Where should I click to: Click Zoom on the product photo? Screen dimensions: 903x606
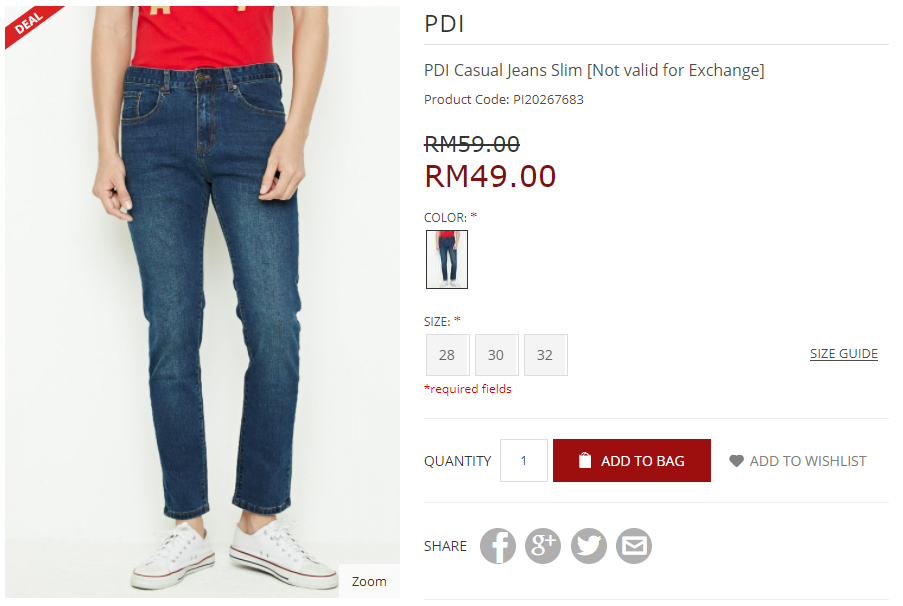(369, 581)
